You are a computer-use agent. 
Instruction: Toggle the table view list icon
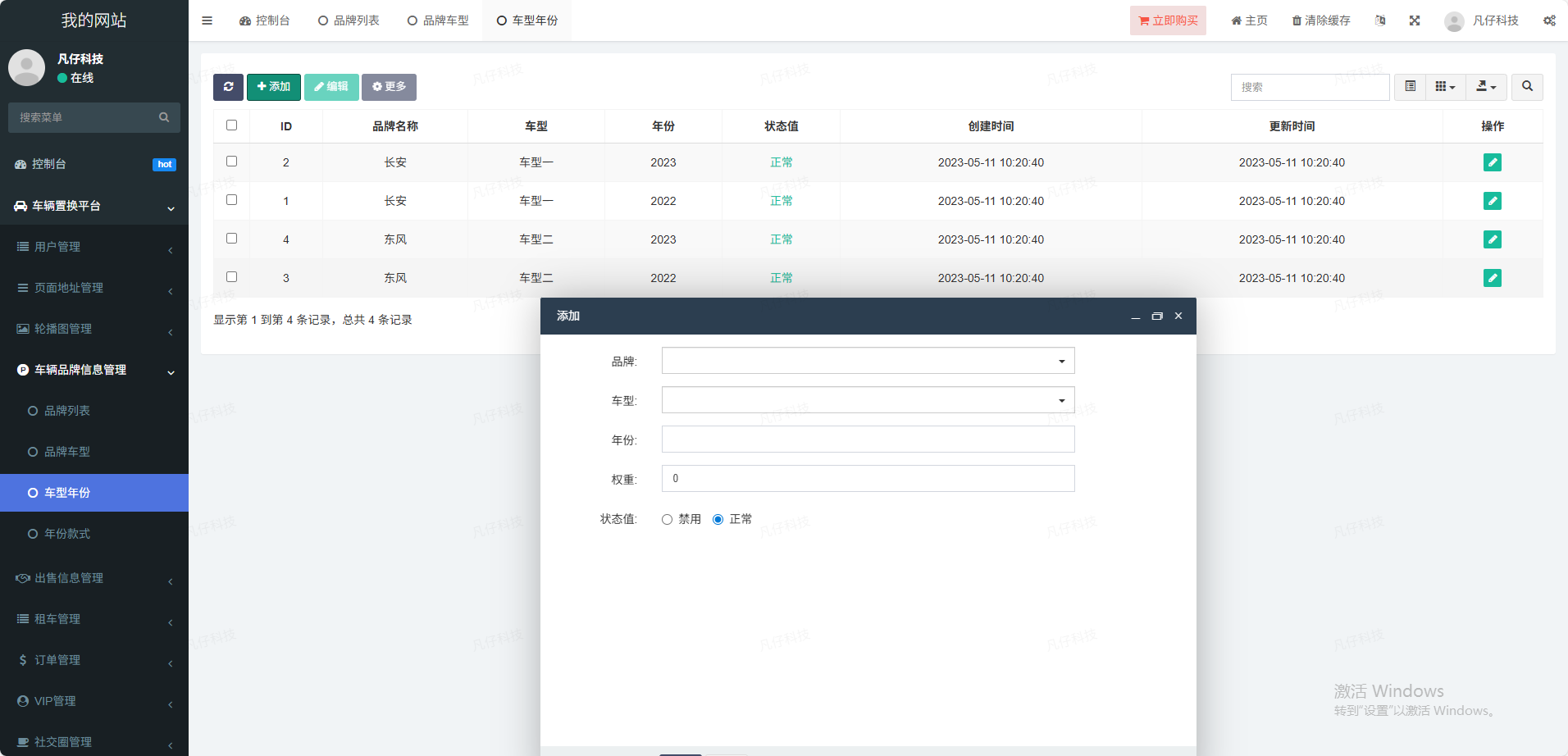tap(1410, 87)
